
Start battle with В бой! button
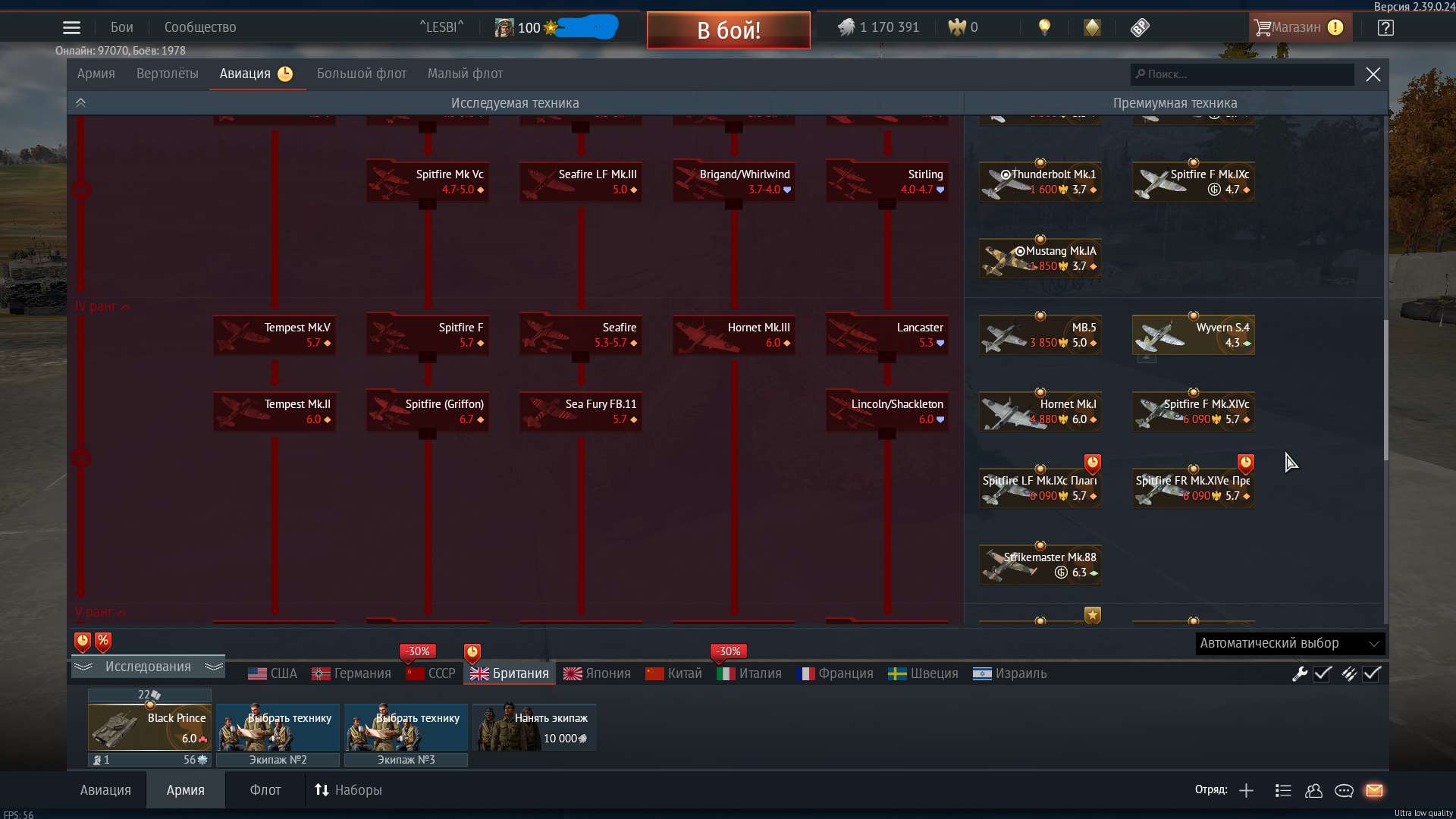(728, 30)
